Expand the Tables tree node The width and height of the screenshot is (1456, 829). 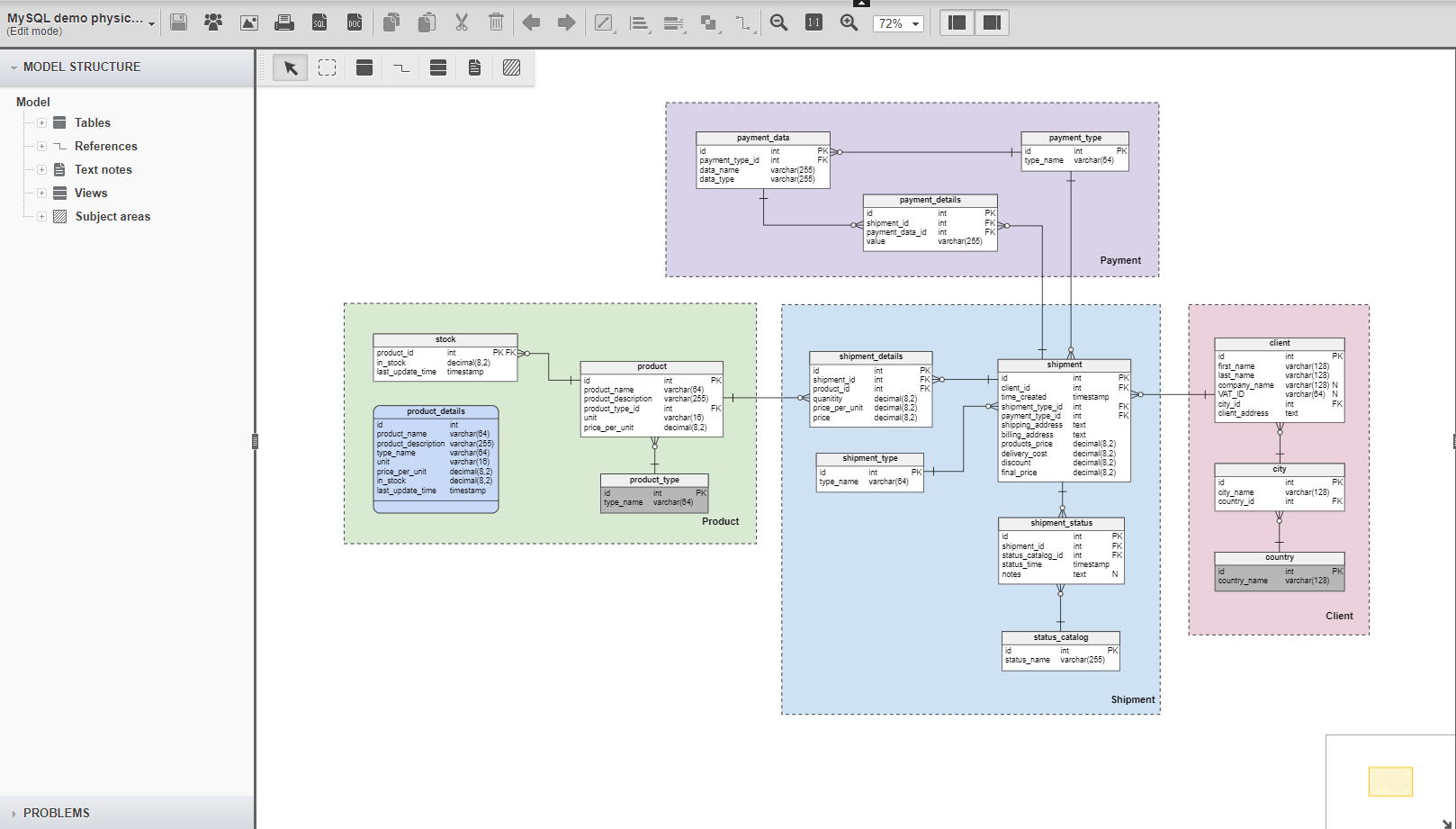(41, 122)
